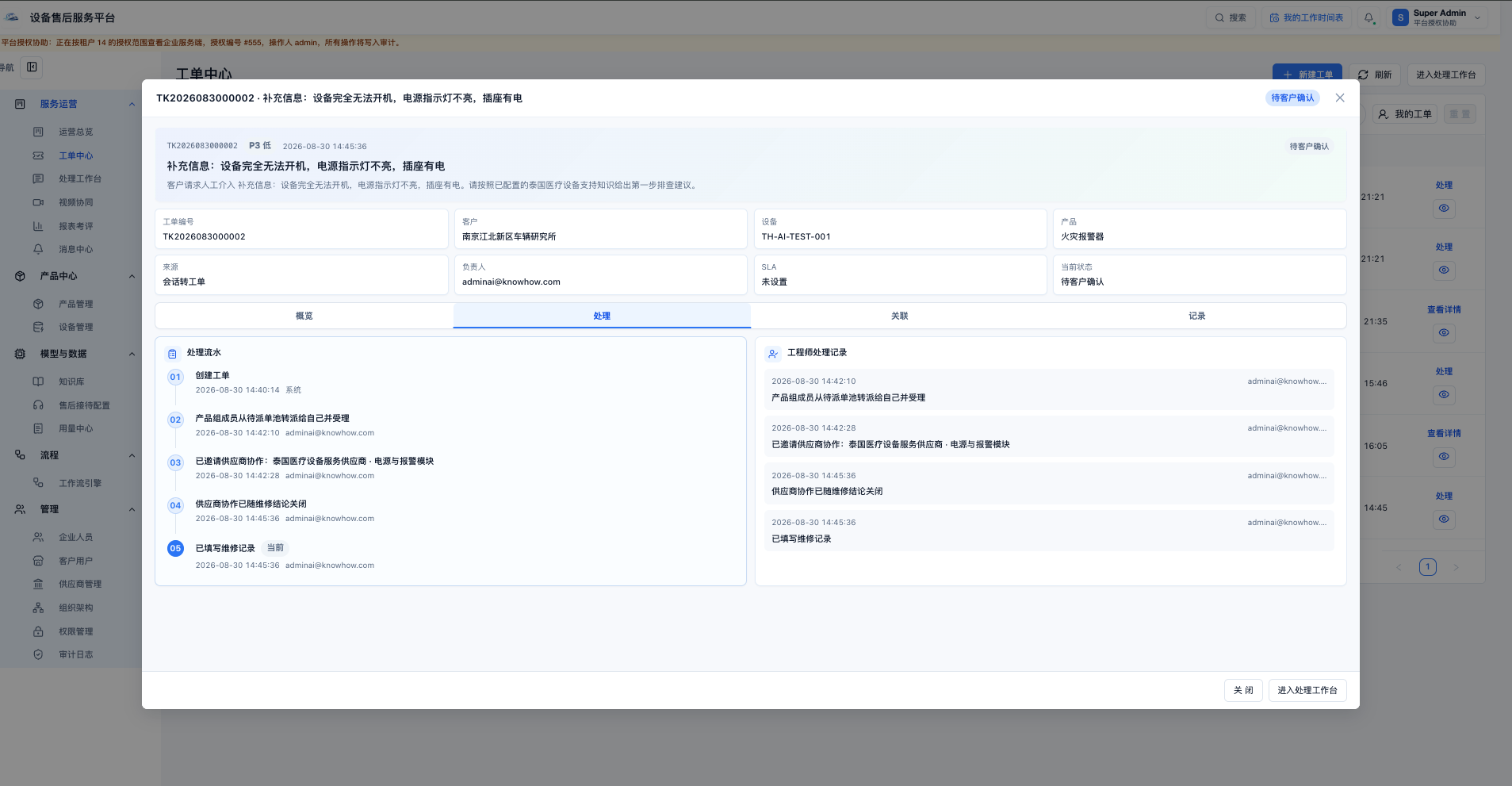Click the 售后接待配置 headset icon
The height and width of the screenshot is (786, 1512).
point(38,405)
